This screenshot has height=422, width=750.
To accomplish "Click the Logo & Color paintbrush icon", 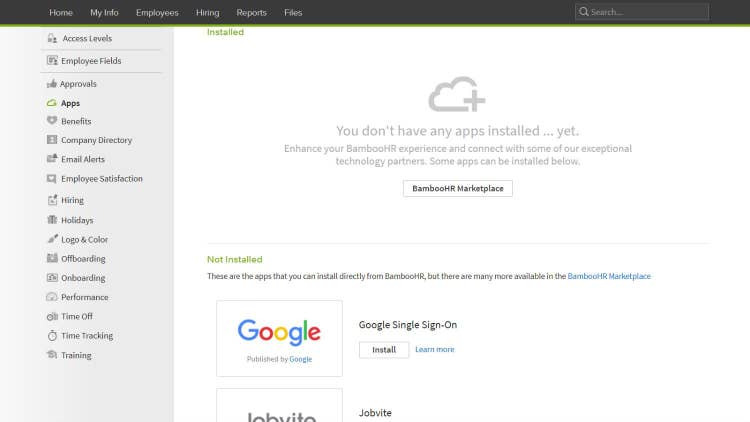I will tap(52, 239).
